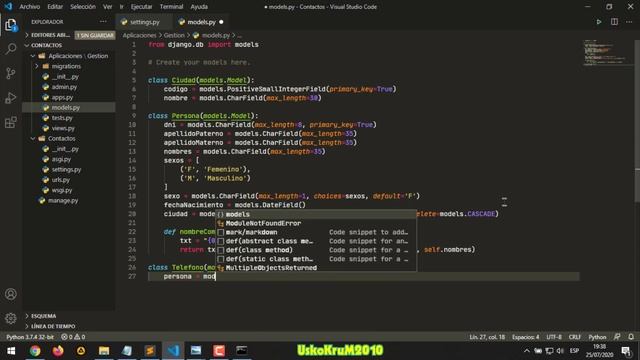The width and height of the screenshot is (640, 360).
Task: Open admin.py in the explorer
Action: pos(64,87)
